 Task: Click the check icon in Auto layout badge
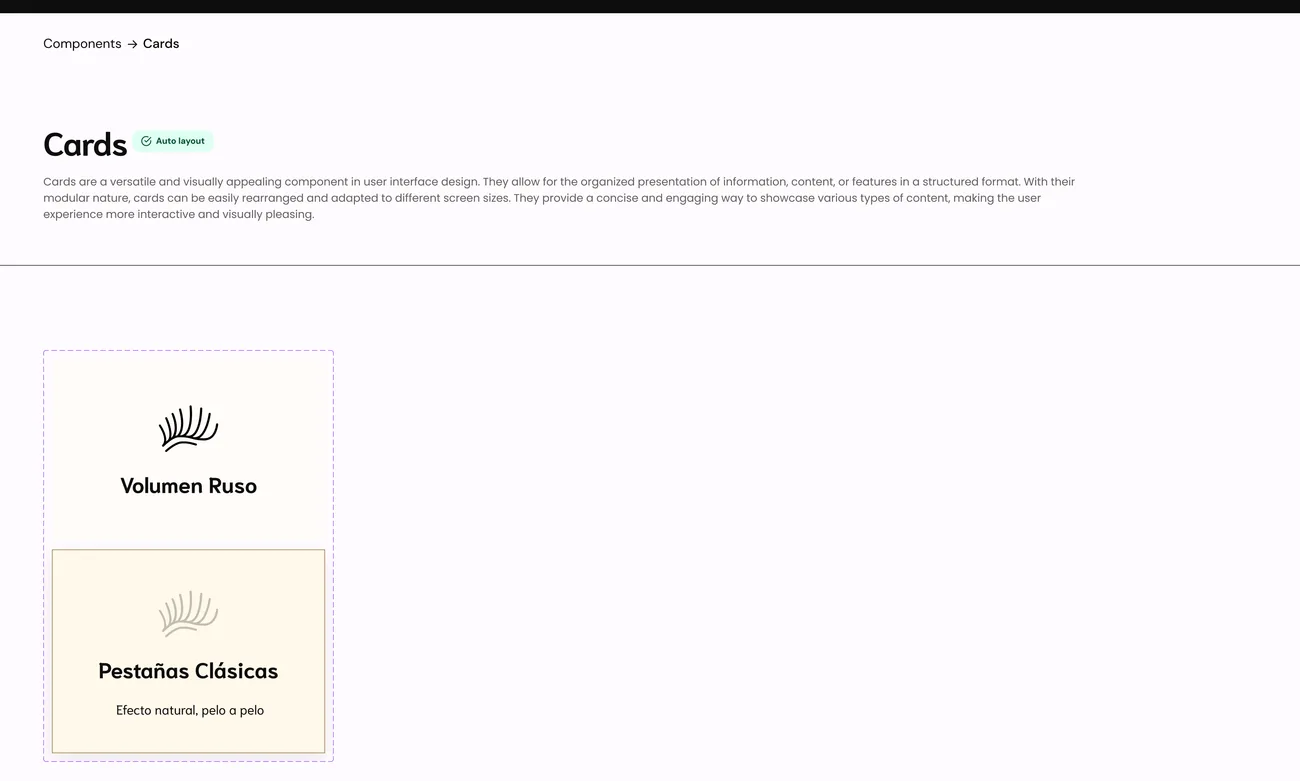[146, 141]
